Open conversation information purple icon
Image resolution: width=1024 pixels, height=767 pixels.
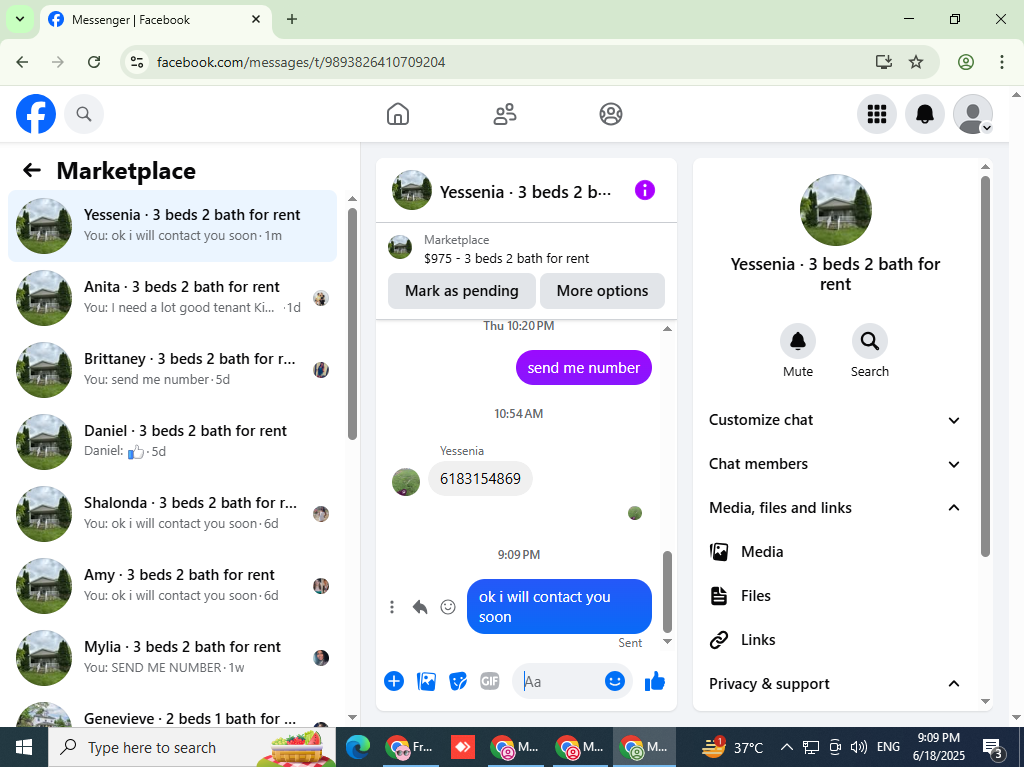645,191
